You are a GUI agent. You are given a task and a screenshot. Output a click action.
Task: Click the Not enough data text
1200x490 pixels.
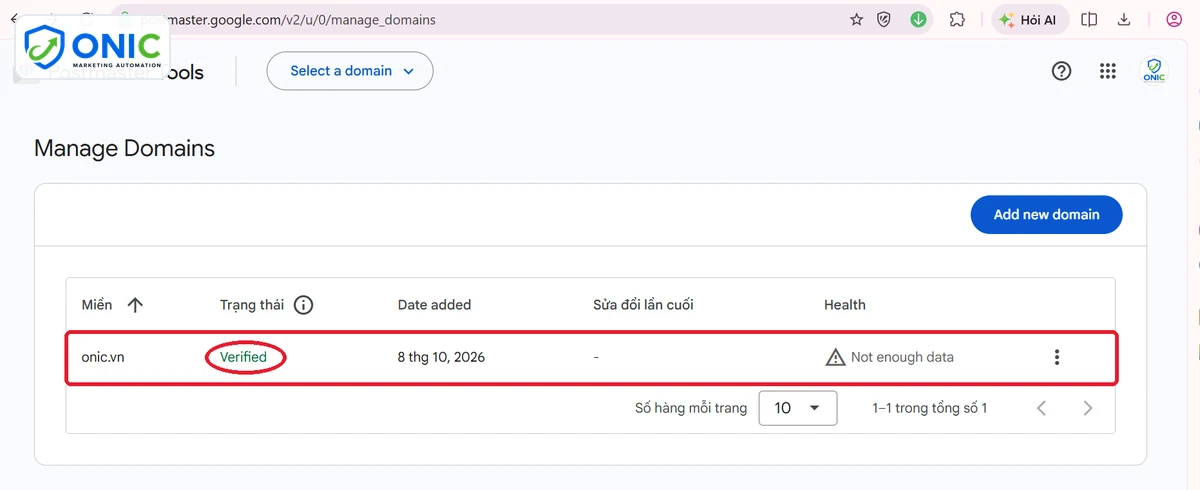902,357
